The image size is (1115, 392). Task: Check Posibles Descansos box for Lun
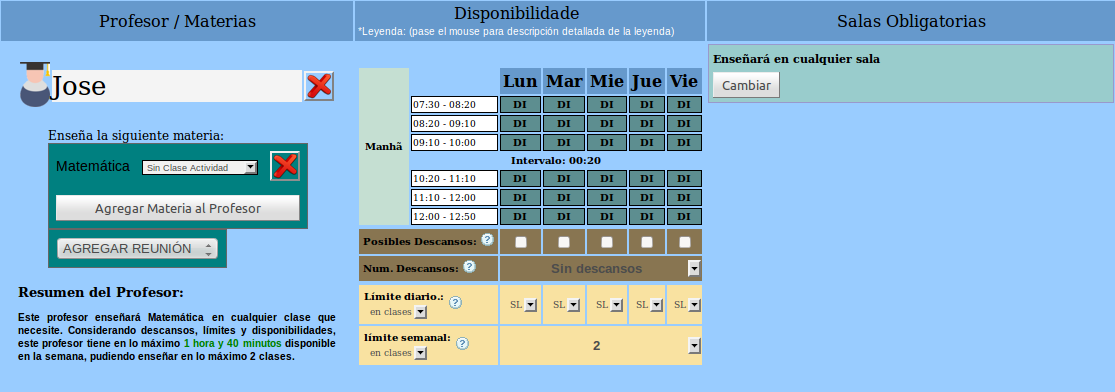pos(521,243)
